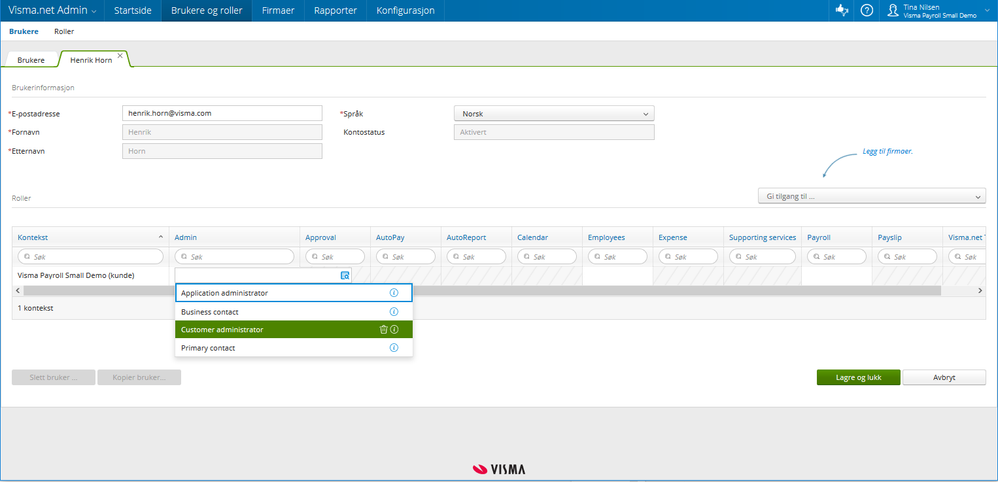
Task: Click the Kontostatus field showing Aktivert
Action: click(x=554, y=132)
